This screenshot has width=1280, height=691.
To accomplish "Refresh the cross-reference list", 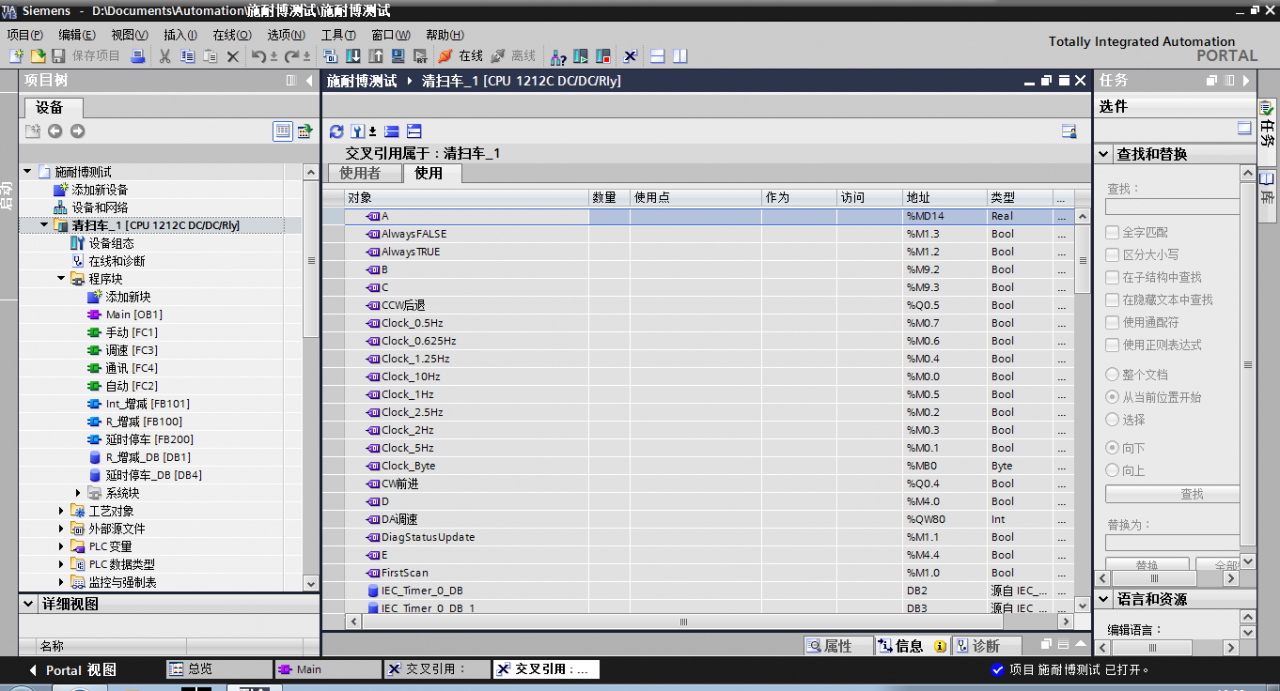I will pyautogui.click(x=337, y=131).
